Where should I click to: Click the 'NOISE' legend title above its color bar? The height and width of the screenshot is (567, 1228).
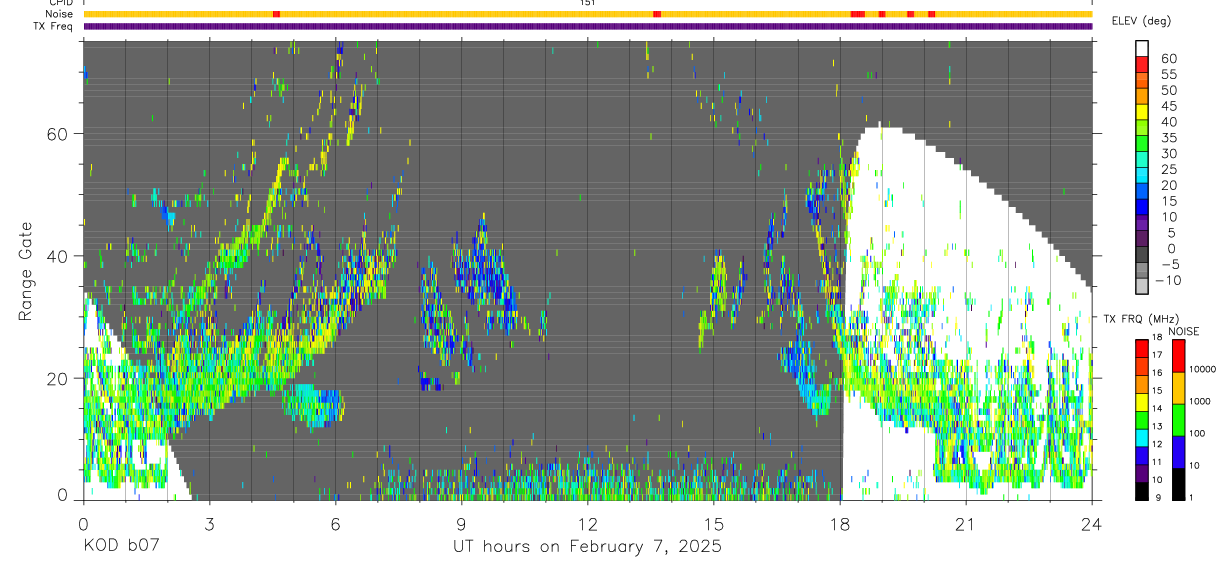coord(1184,331)
